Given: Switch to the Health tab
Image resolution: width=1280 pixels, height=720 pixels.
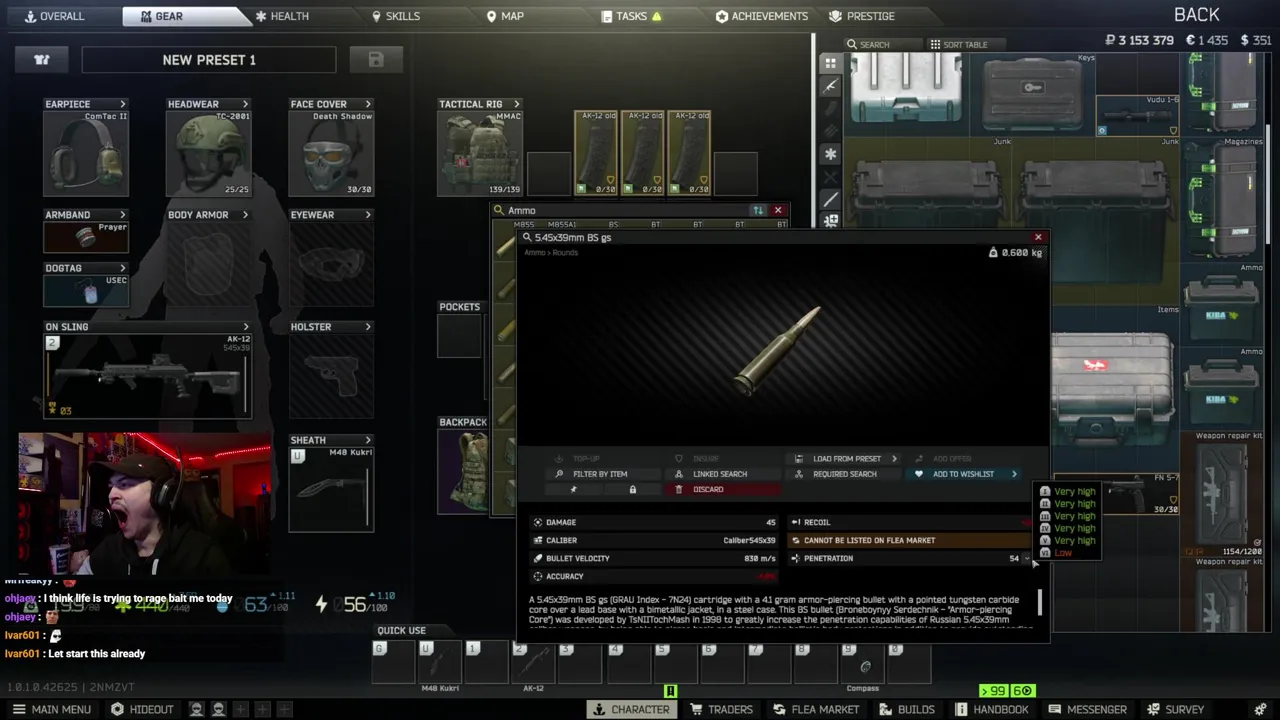Looking at the screenshot, I should 282,16.
